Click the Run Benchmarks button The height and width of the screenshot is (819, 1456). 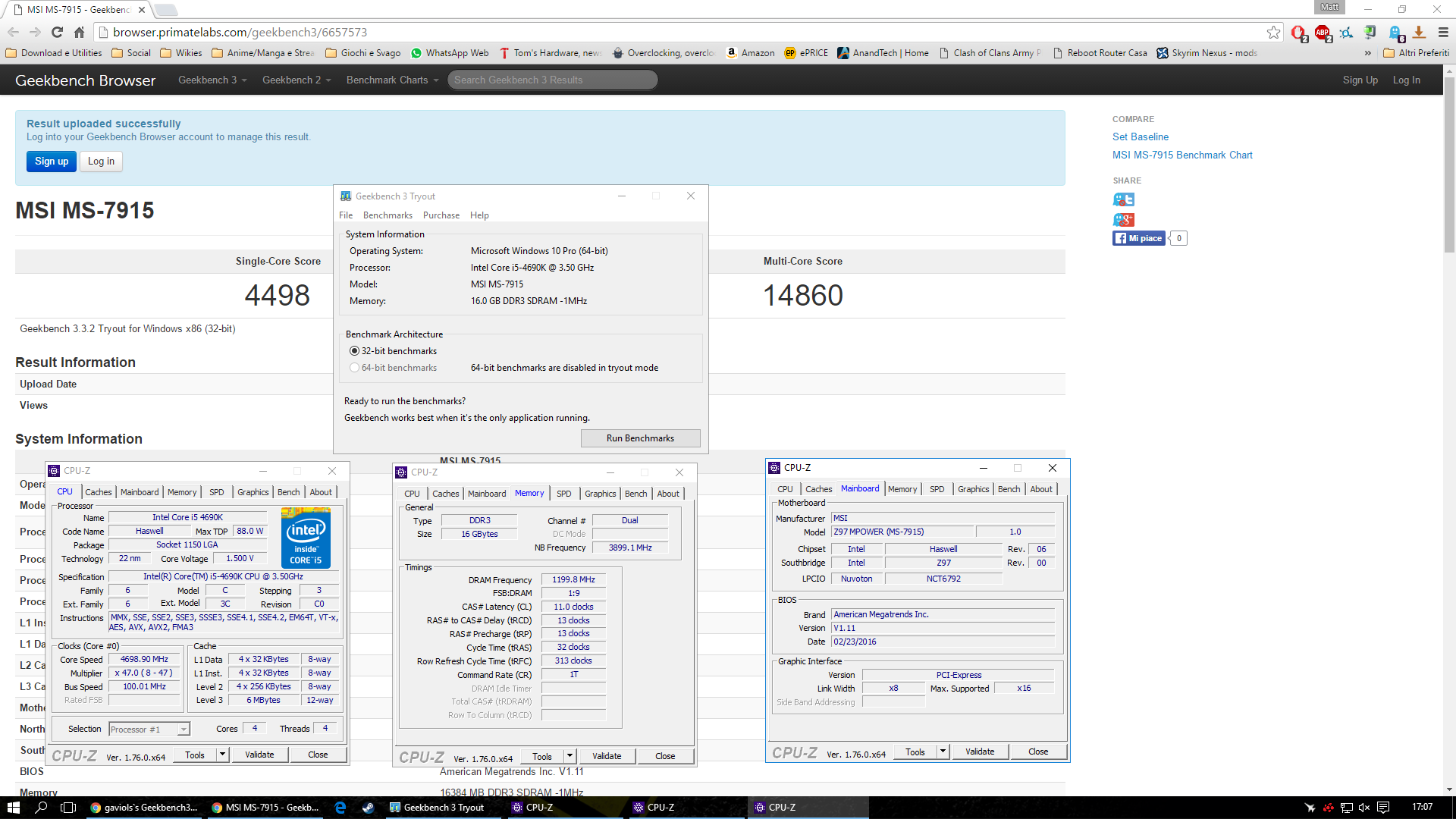click(640, 438)
